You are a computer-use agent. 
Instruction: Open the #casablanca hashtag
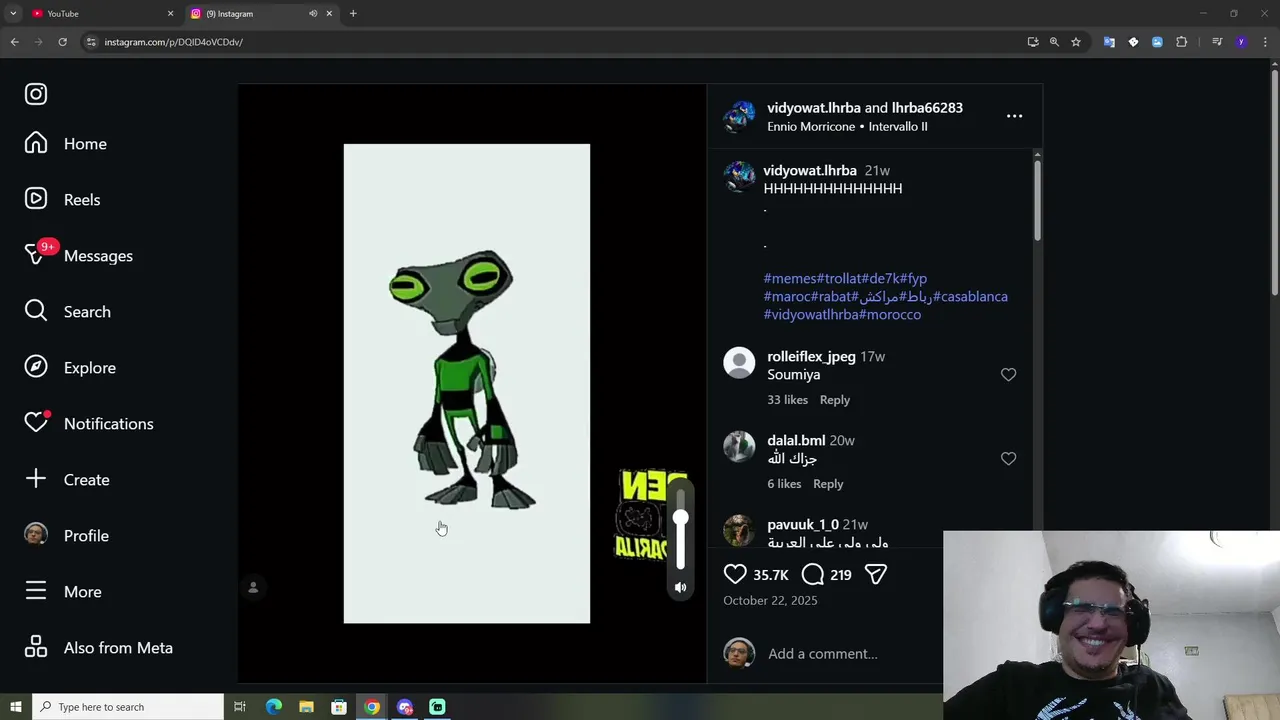[x=970, y=297]
